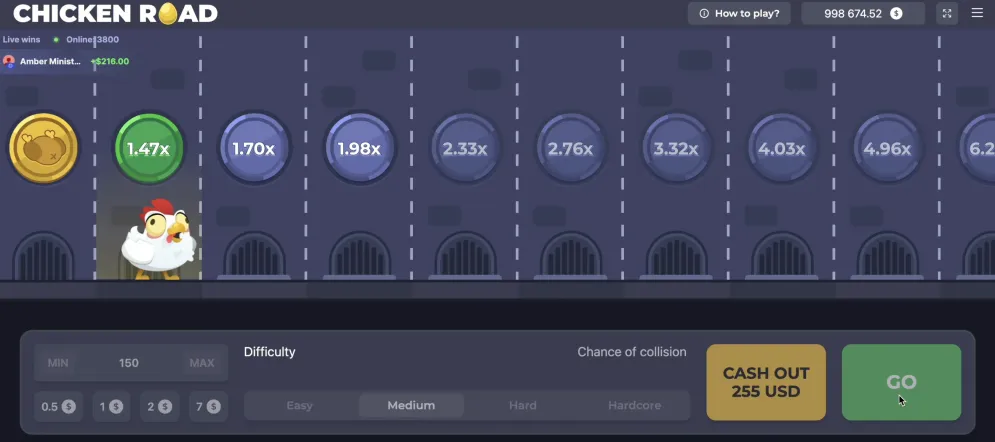Click the 4.03x multiplier coin
Screen dimensions: 995x442
click(x=782, y=148)
